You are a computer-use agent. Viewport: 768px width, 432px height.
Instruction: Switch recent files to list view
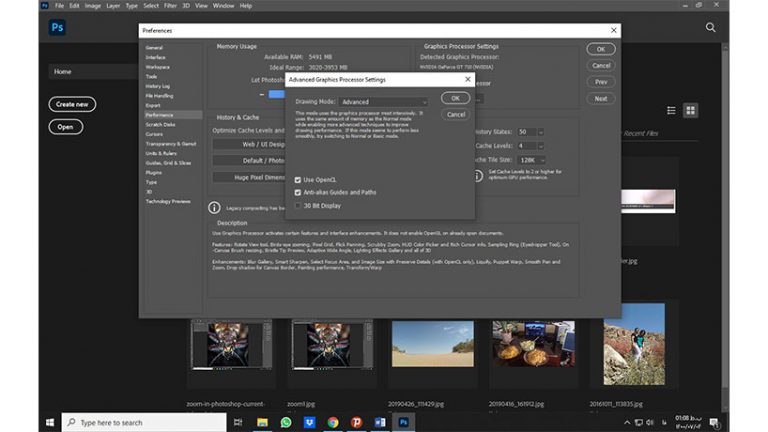(x=671, y=111)
